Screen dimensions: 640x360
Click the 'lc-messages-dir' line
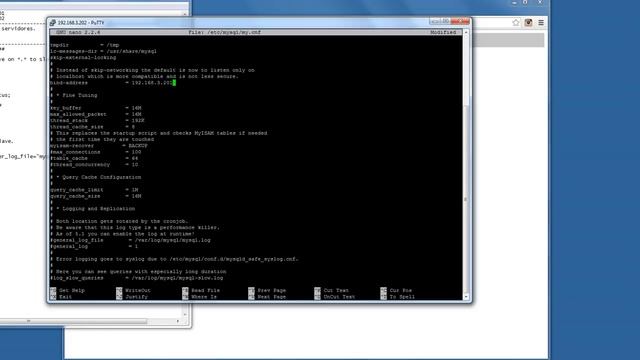click(103, 51)
